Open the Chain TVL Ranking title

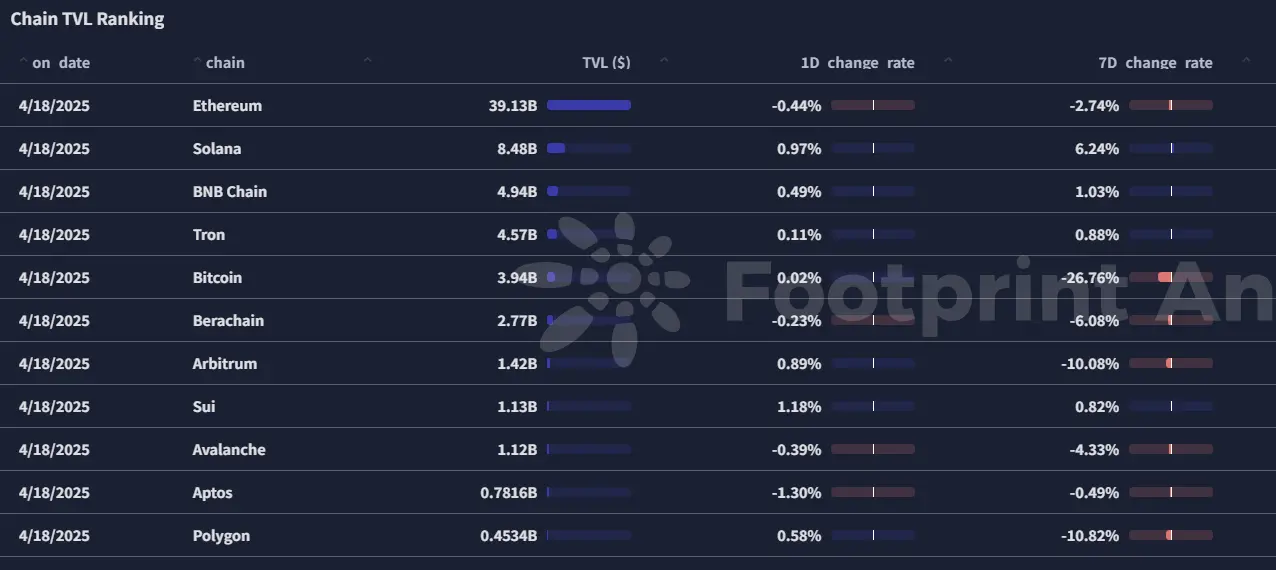click(x=87, y=19)
